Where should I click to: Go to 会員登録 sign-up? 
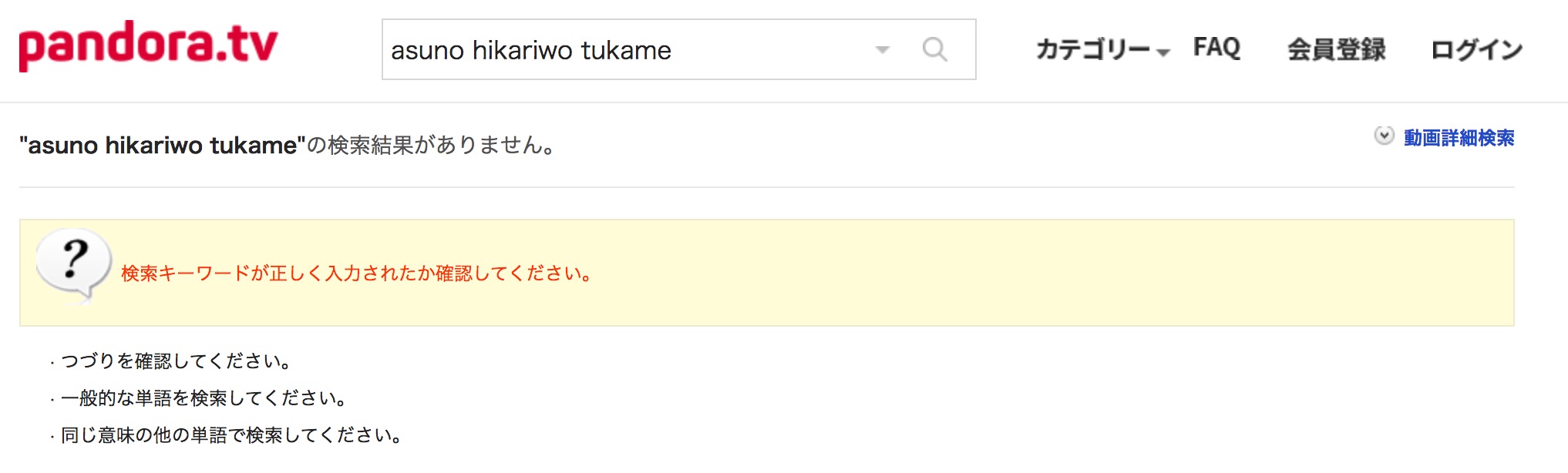(x=1336, y=49)
